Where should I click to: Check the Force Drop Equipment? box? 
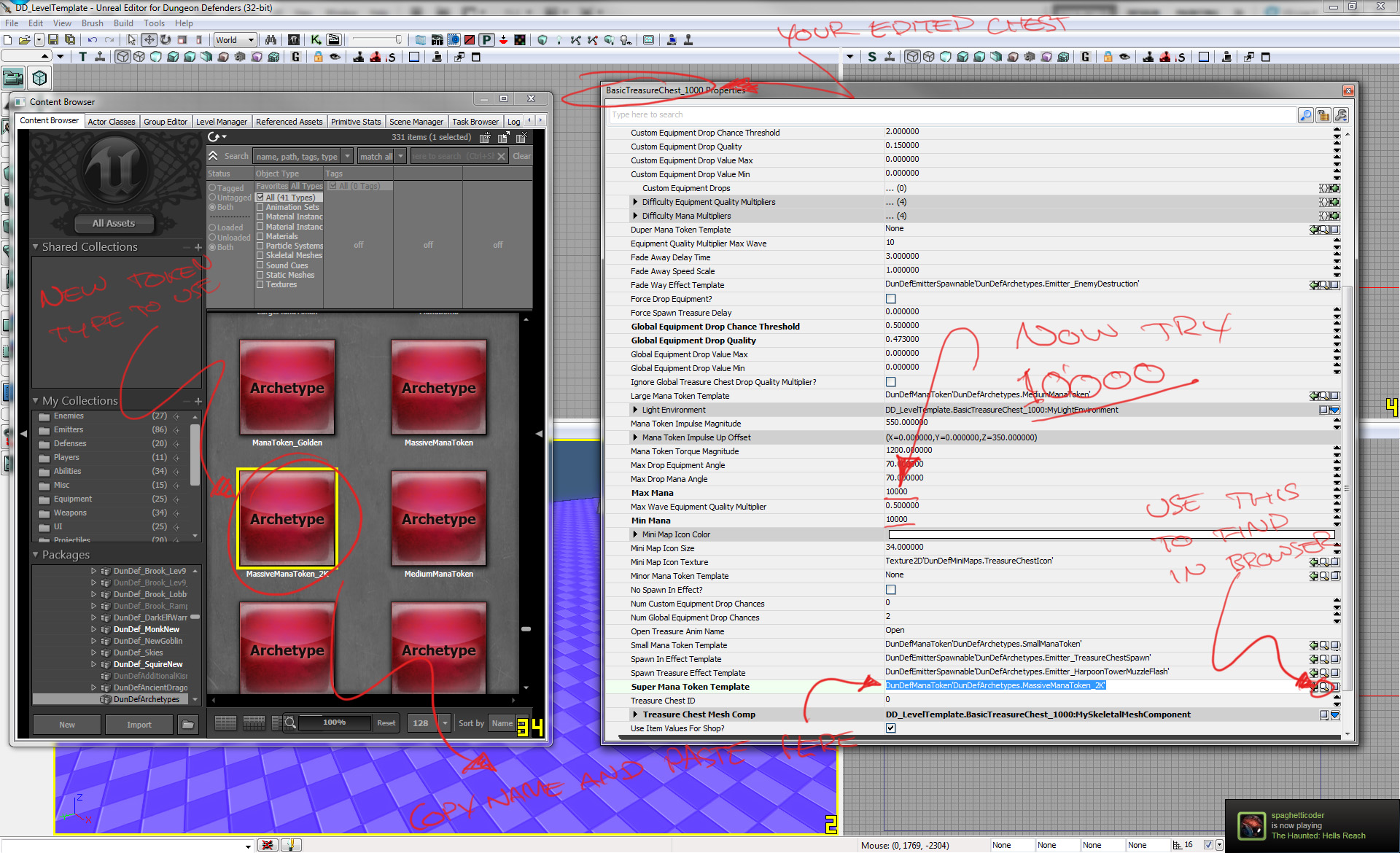pos(890,299)
